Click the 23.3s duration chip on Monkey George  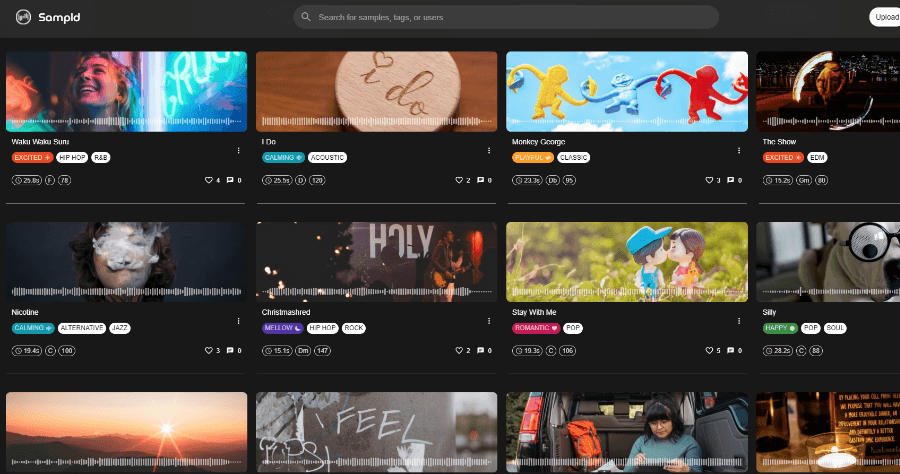527,180
